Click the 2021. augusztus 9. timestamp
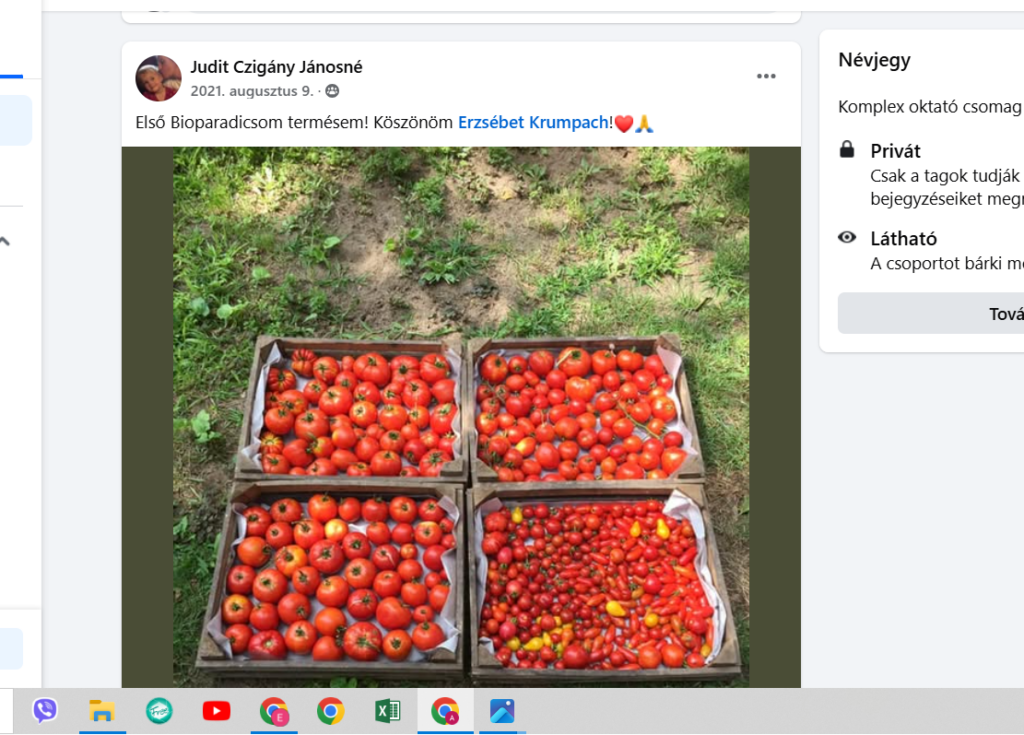 (x=252, y=91)
